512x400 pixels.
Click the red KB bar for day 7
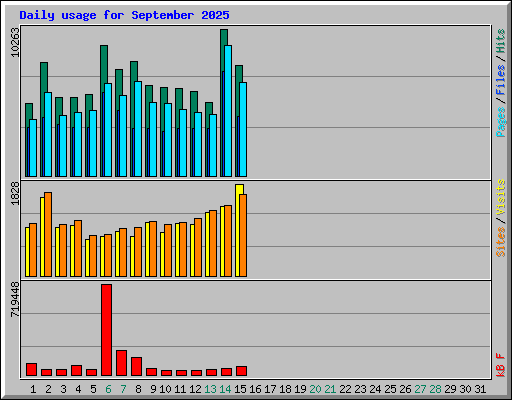pyautogui.click(x=122, y=363)
